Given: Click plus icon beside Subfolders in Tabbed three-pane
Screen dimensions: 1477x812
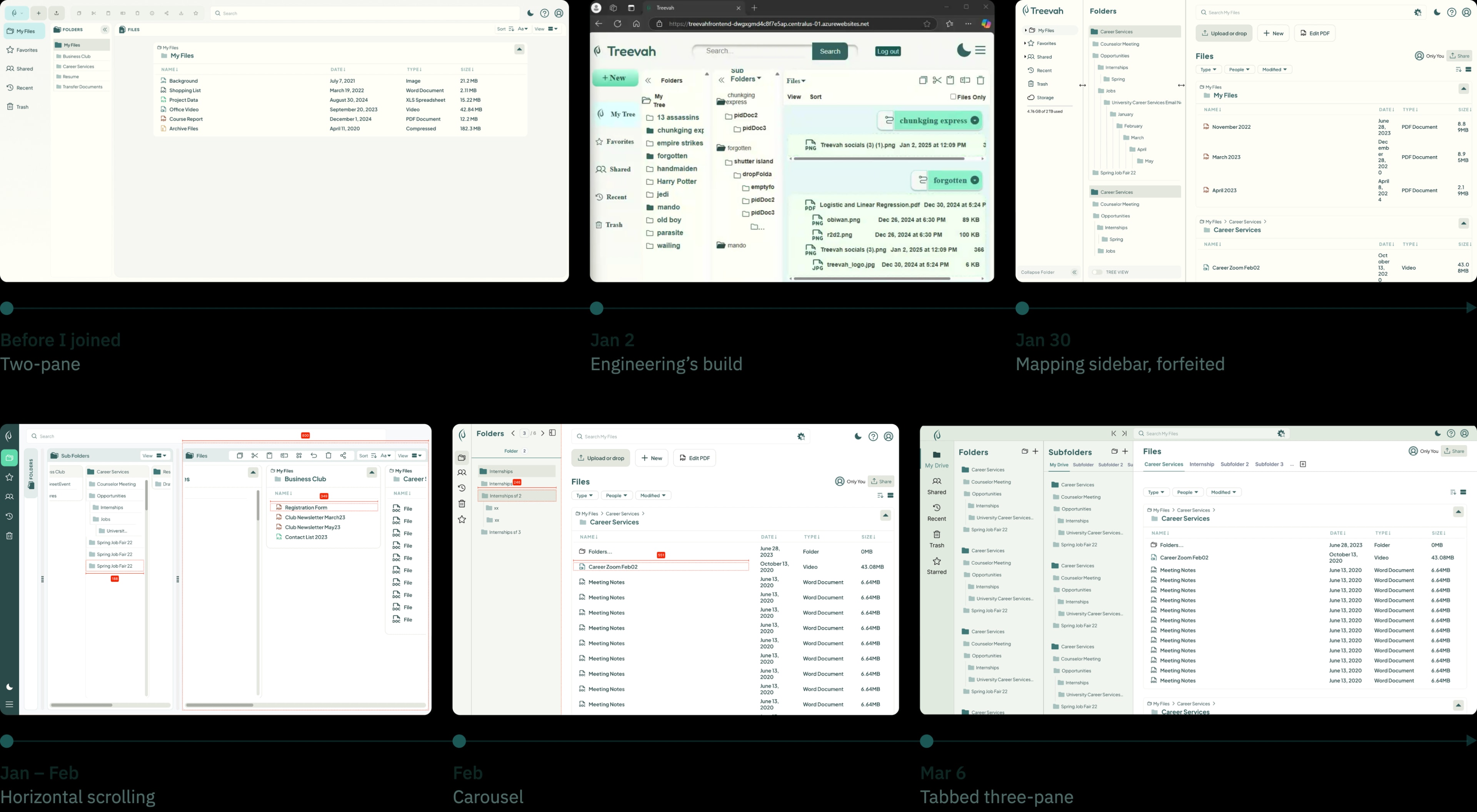Looking at the screenshot, I should [x=1125, y=451].
